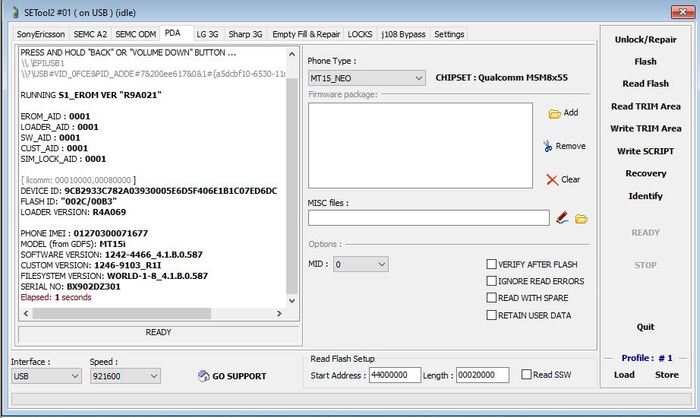The width and height of the screenshot is (700, 418).
Task: Open the Phone Type dropdown MT15_NEO
Action: [366, 78]
